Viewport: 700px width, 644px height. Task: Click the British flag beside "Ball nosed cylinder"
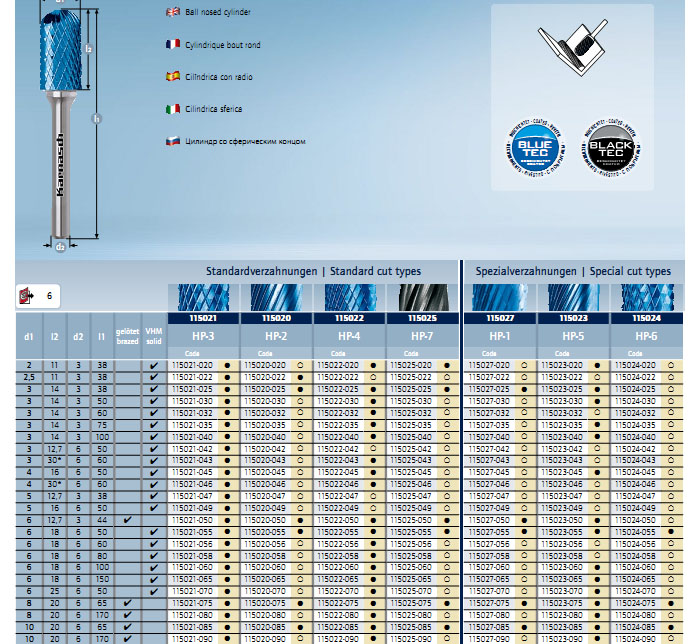[x=172, y=12]
